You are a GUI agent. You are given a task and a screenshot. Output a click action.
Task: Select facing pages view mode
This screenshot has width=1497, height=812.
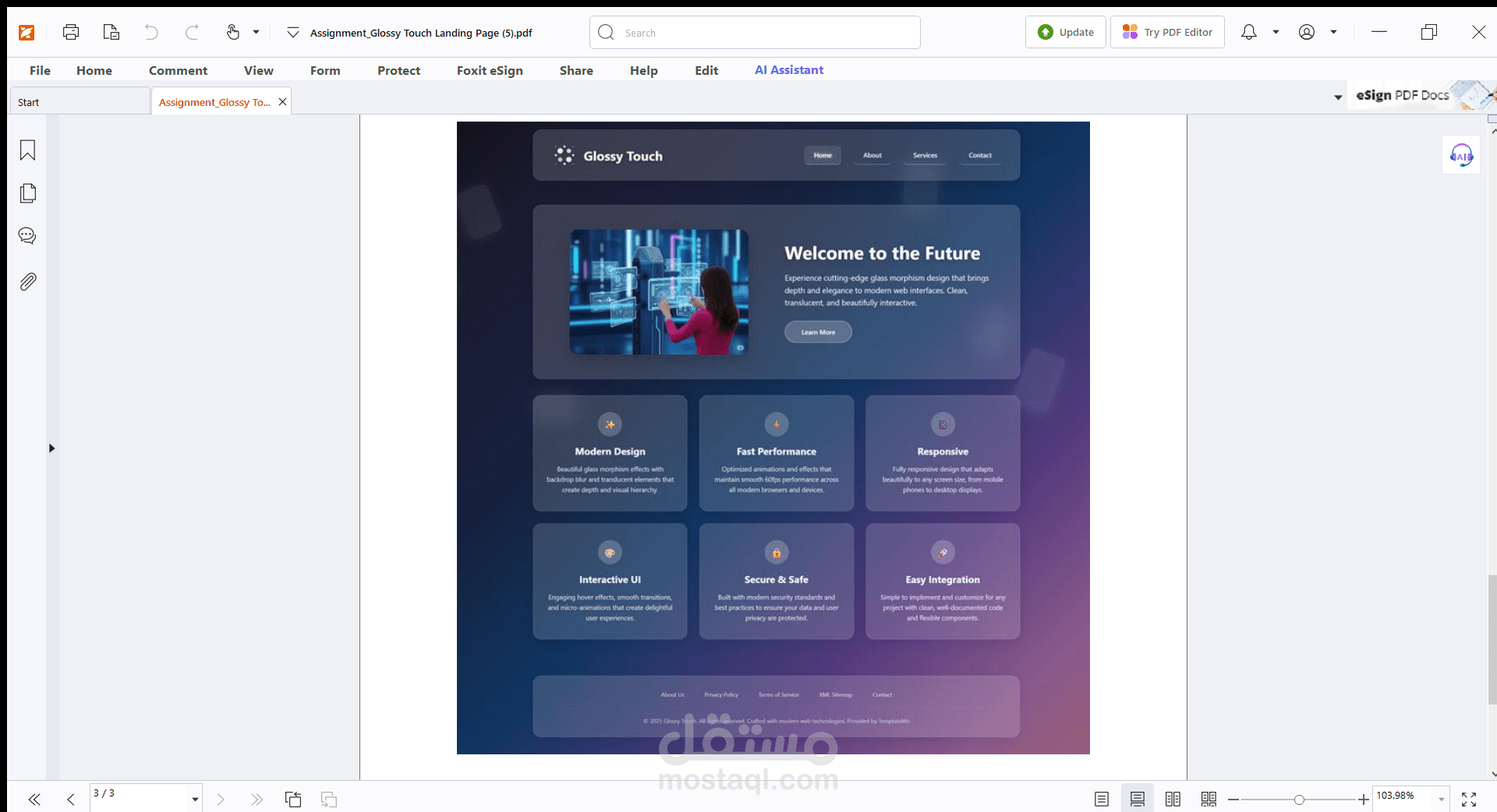(x=1173, y=799)
